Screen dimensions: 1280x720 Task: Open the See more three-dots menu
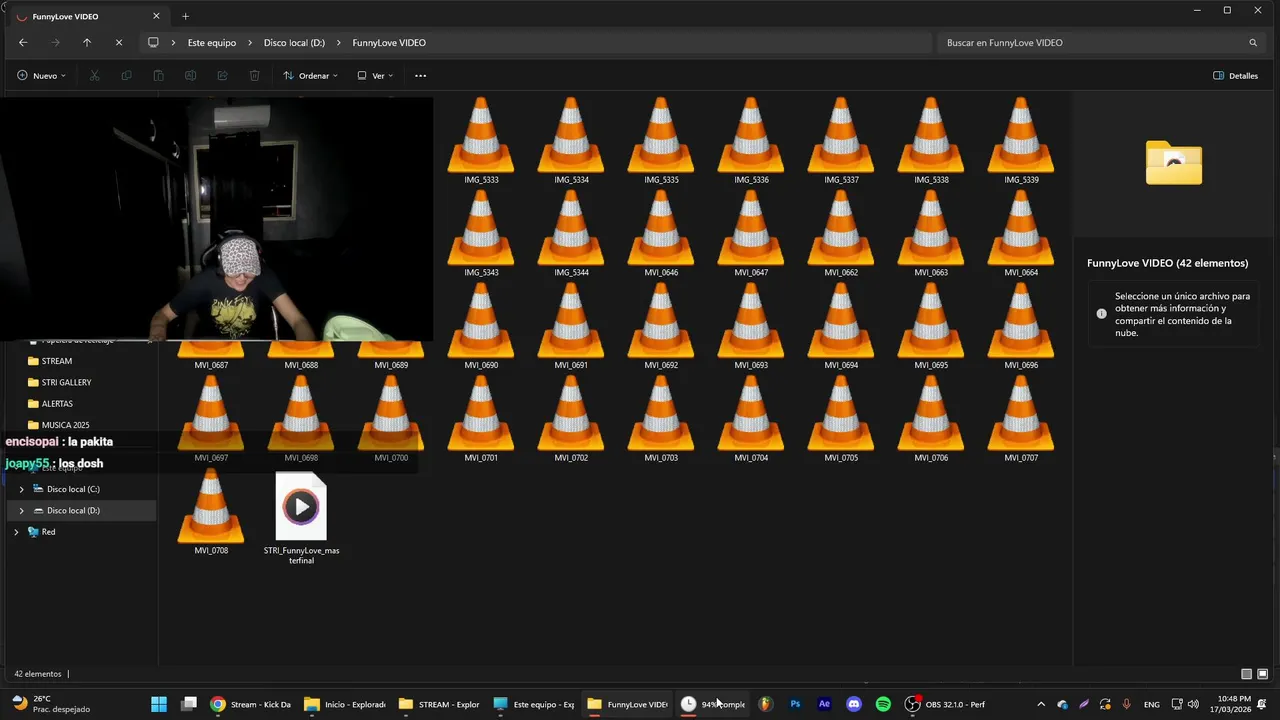point(420,76)
